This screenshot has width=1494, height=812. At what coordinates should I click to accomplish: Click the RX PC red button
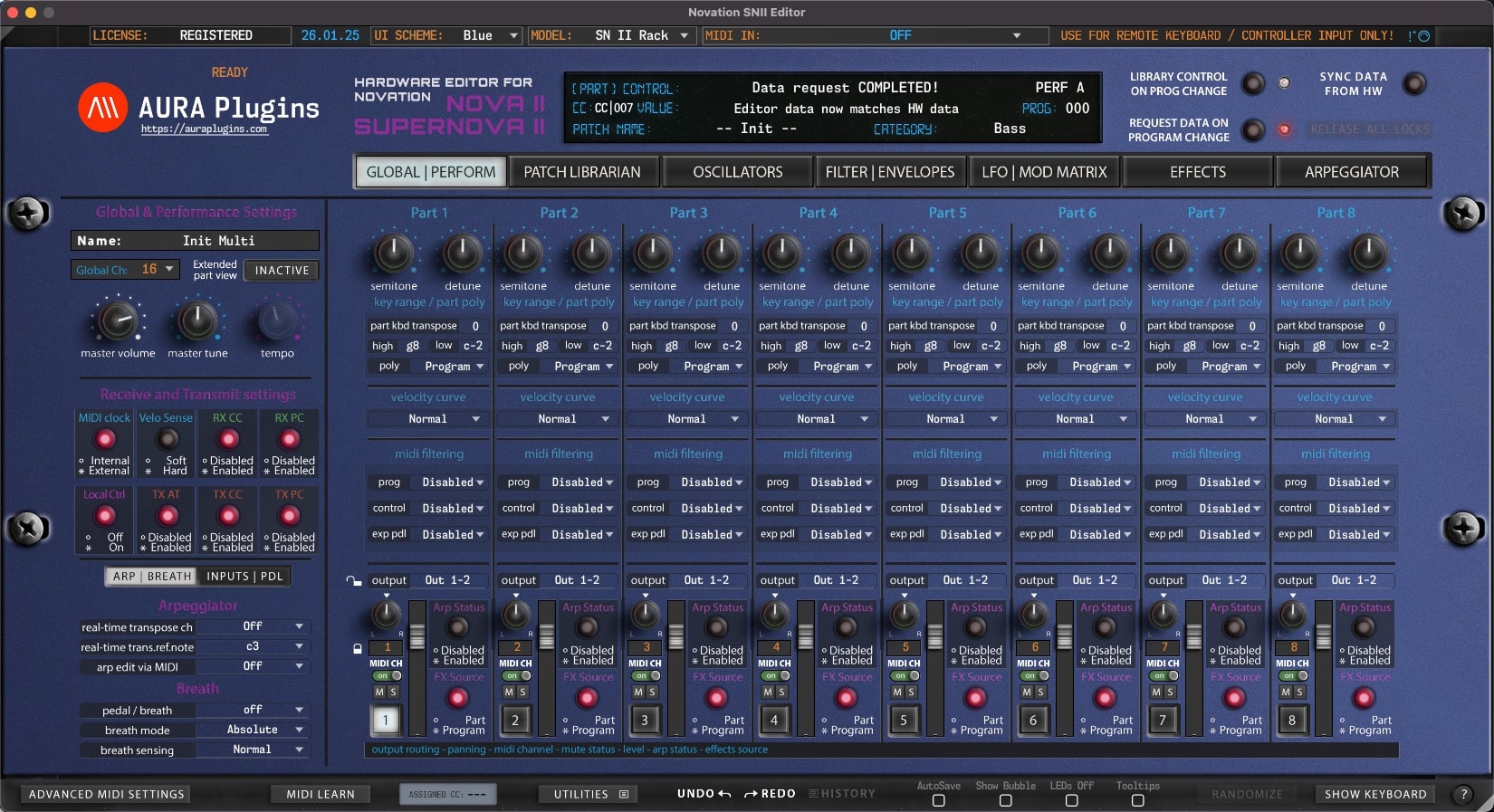coord(290,440)
